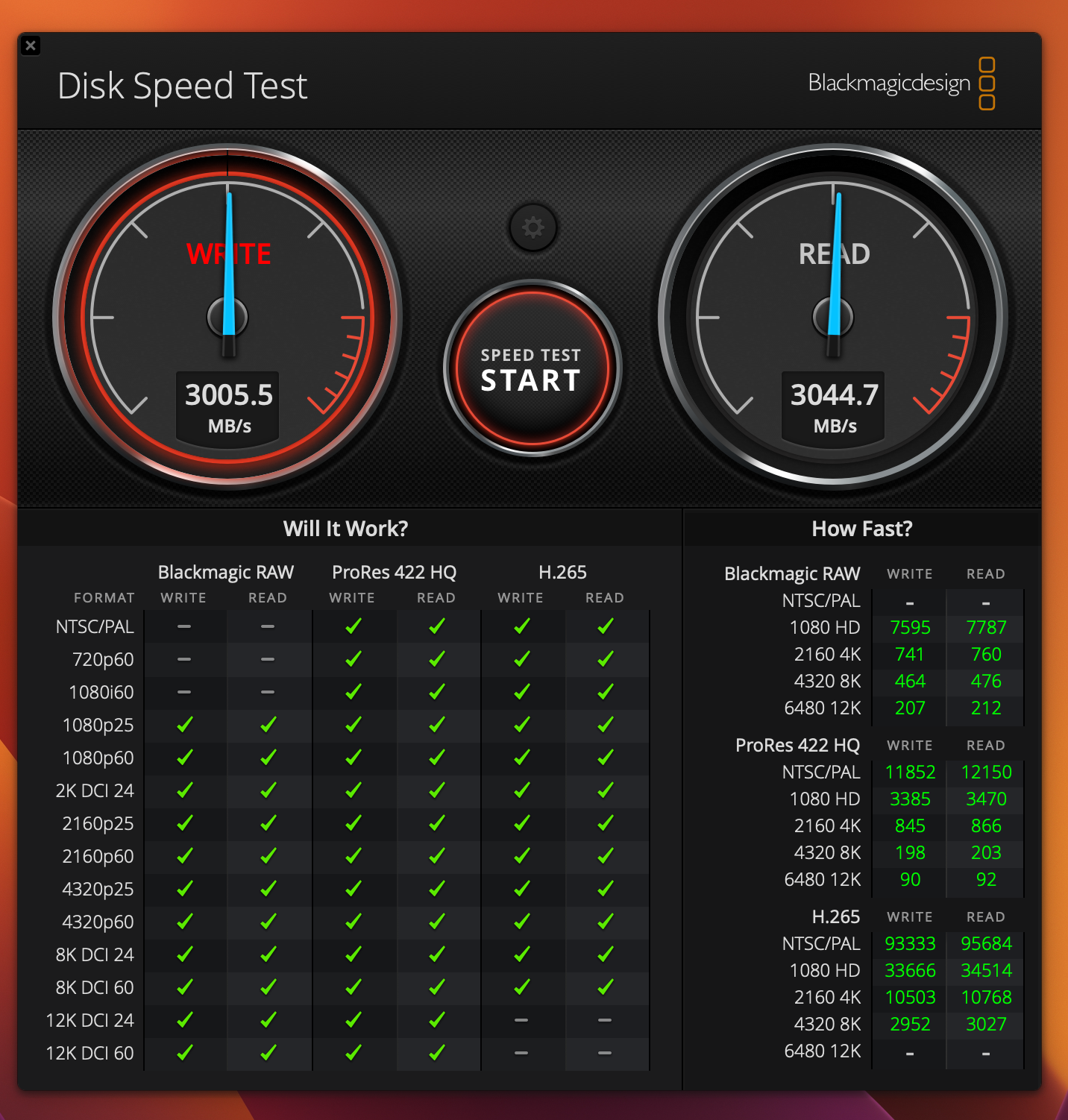Click the "3027" H.265 4320 8K read value
The height and width of the screenshot is (1120, 1068).
(986, 1025)
